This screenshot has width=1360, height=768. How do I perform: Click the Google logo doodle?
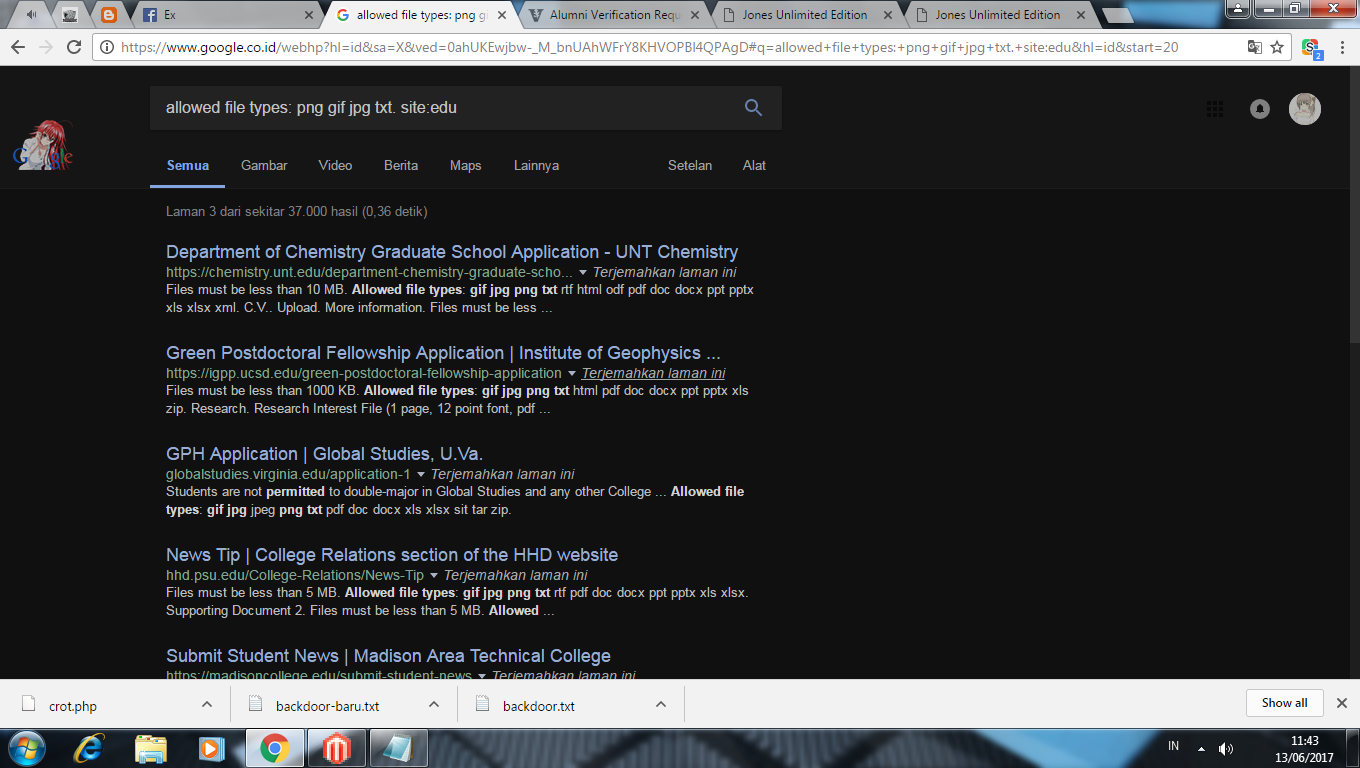43,147
